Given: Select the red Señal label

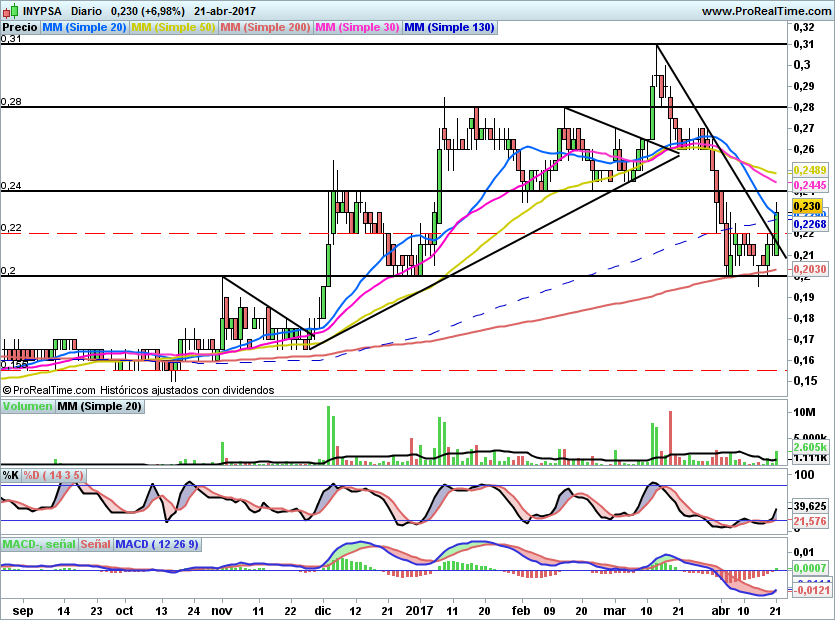Looking at the screenshot, I should pos(95,544).
